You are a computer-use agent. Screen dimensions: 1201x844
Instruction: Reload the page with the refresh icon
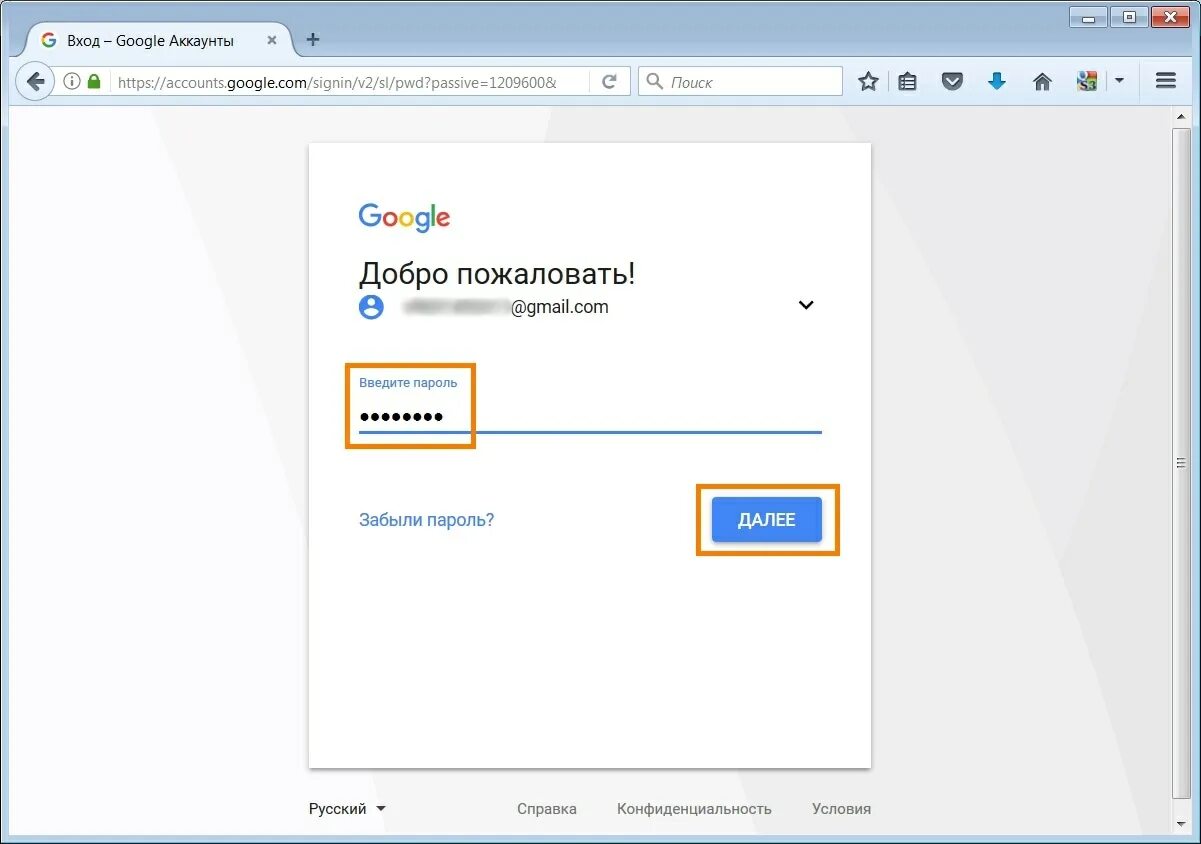609,82
